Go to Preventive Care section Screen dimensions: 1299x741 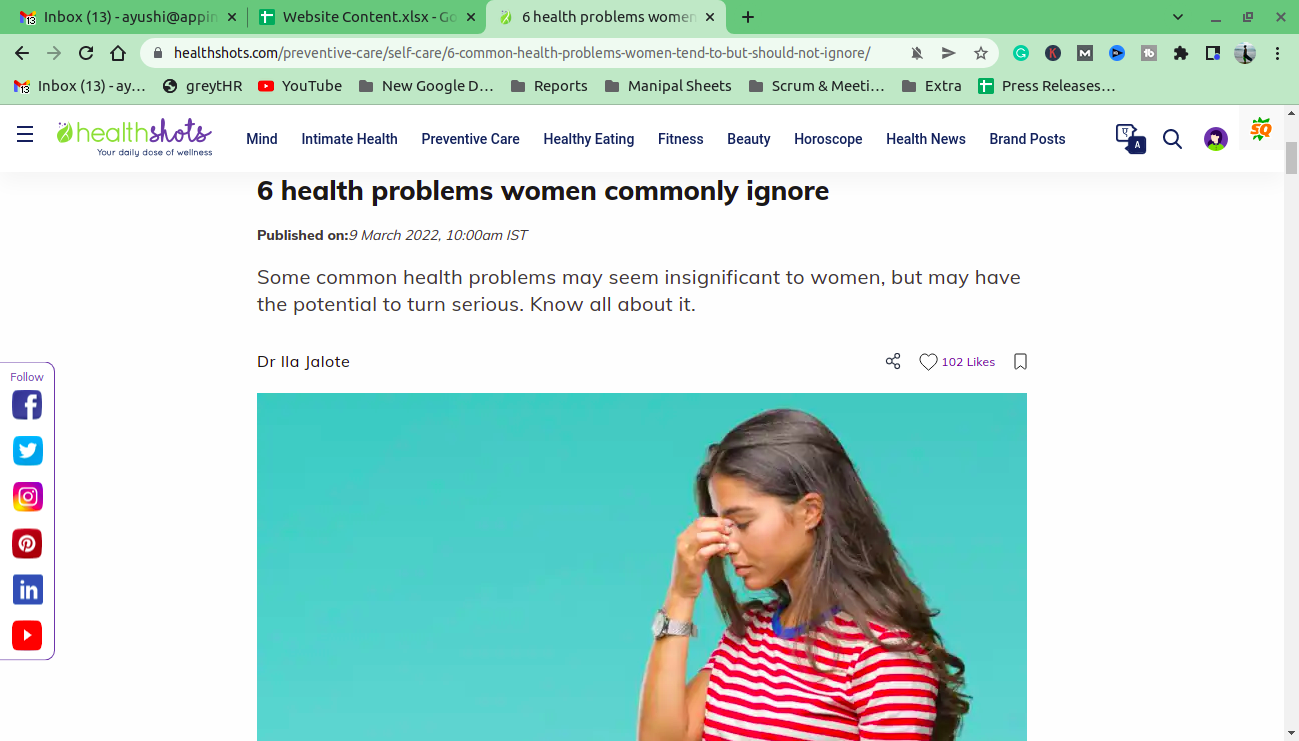pyautogui.click(x=470, y=139)
